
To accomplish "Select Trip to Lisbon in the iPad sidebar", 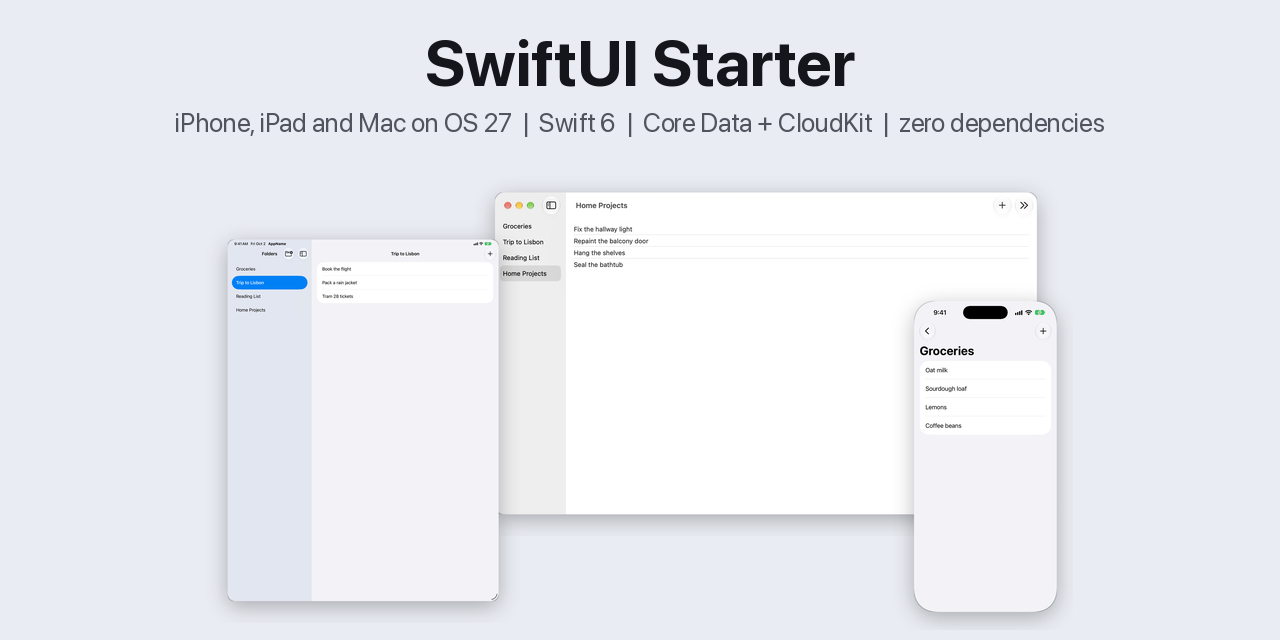I will point(270,283).
